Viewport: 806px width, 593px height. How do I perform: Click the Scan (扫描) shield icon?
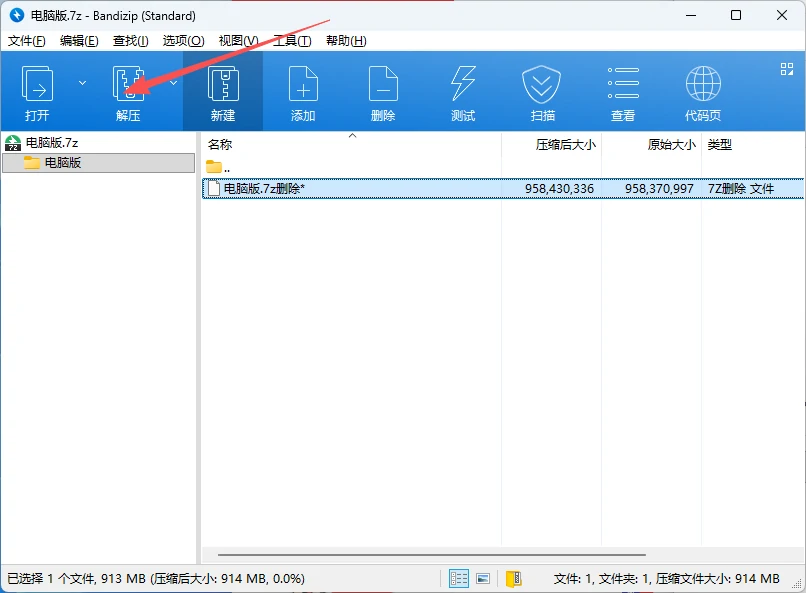[x=541, y=84]
